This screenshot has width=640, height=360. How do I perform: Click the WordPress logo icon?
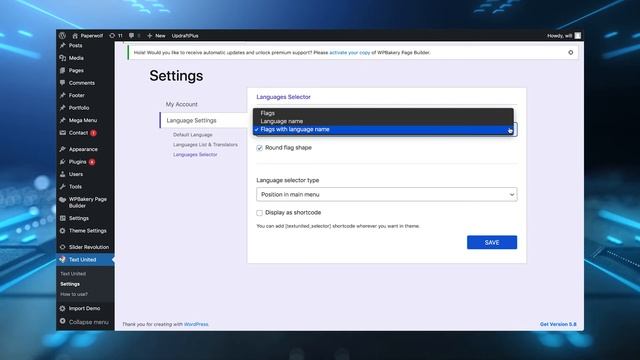coord(62,36)
